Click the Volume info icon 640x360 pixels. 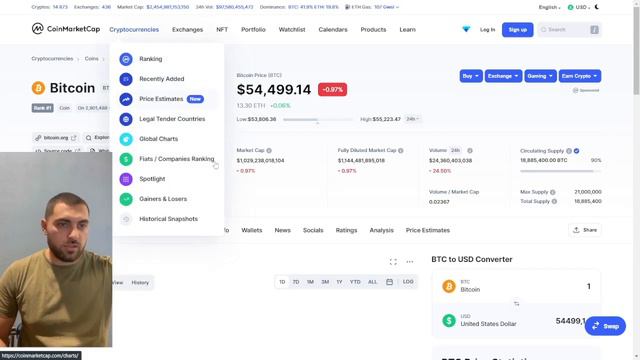coord(470,151)
